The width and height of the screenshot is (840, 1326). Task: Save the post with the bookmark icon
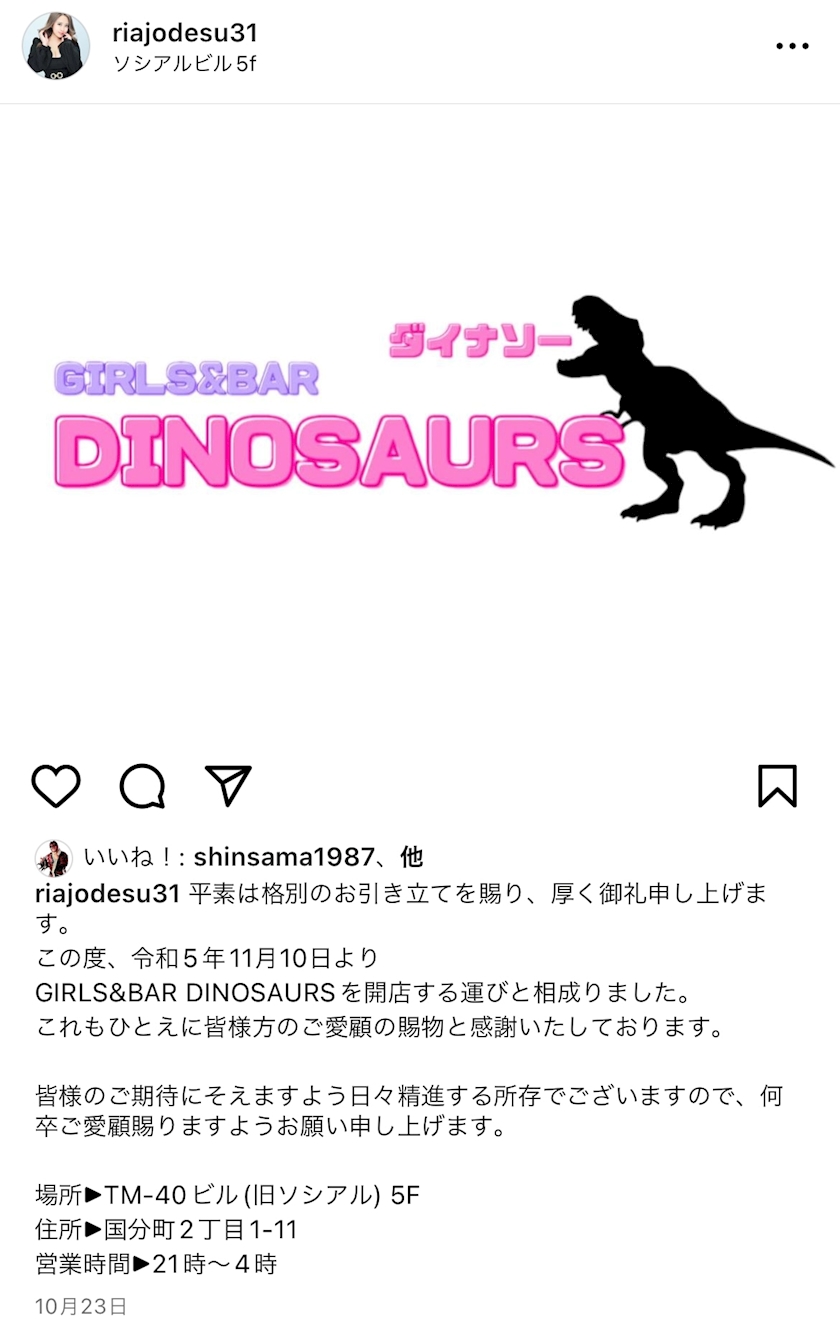(777, 786)
